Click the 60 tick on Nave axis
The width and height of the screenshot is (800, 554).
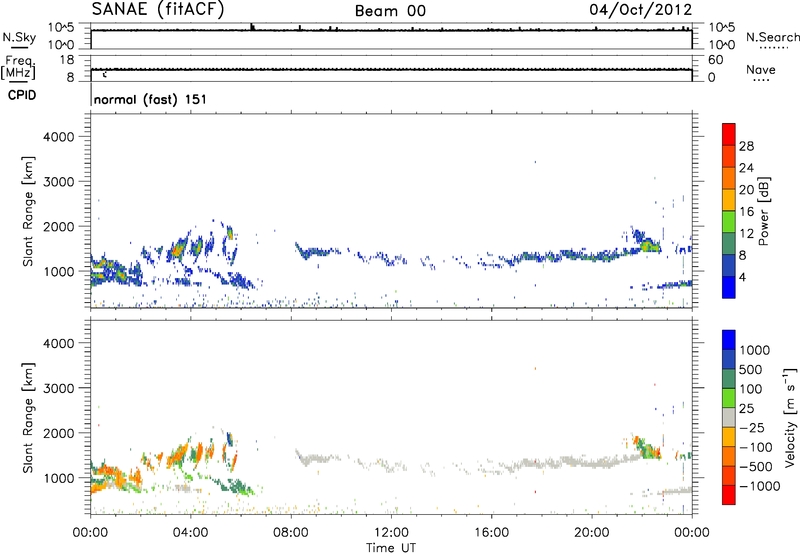click(716, 60)
